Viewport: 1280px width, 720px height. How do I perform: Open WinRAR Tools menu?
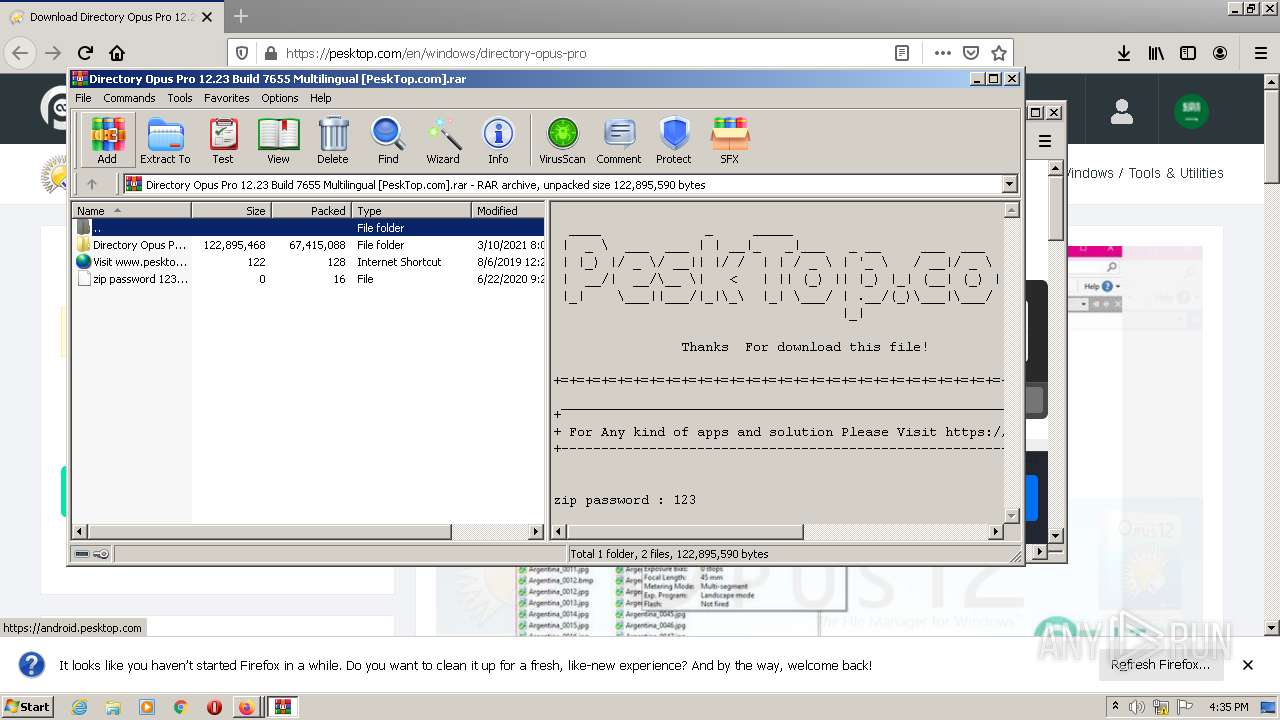[180, 98]
